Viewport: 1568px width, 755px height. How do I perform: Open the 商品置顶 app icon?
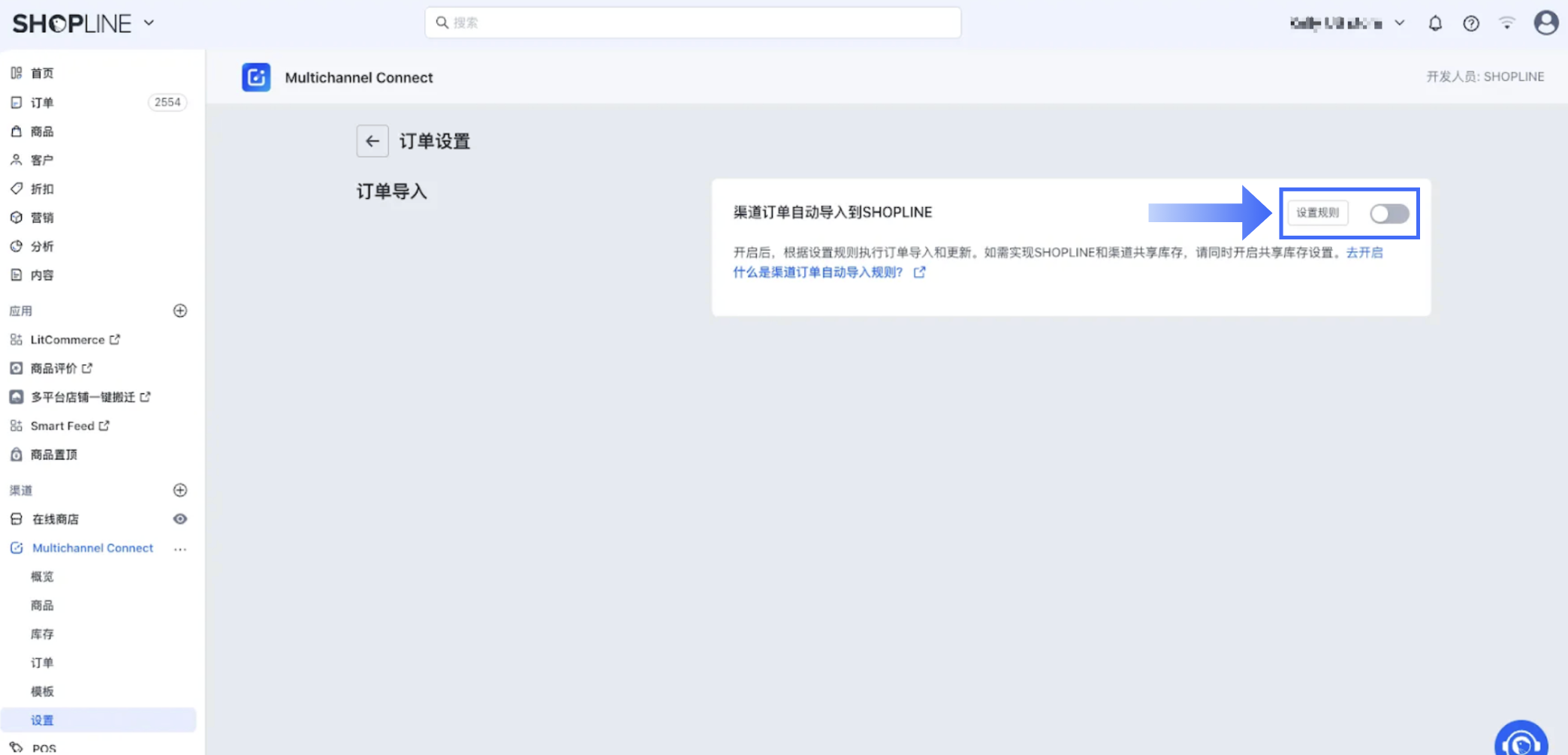click(17, 454)
